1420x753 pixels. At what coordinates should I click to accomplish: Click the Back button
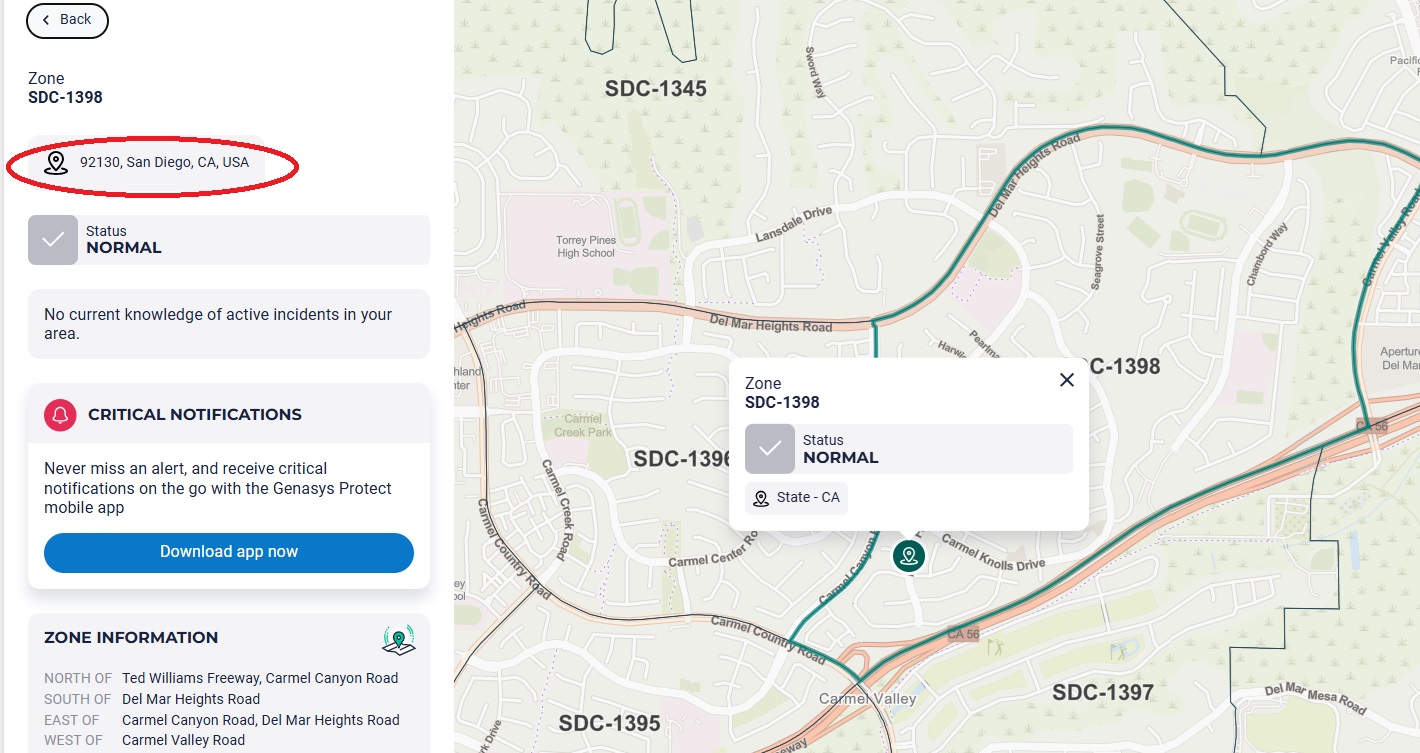click(67, 20)
